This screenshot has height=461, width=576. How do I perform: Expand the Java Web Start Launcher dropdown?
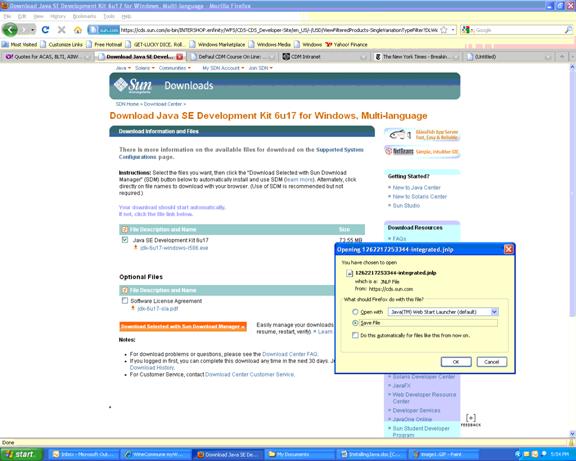click(494, 312)
